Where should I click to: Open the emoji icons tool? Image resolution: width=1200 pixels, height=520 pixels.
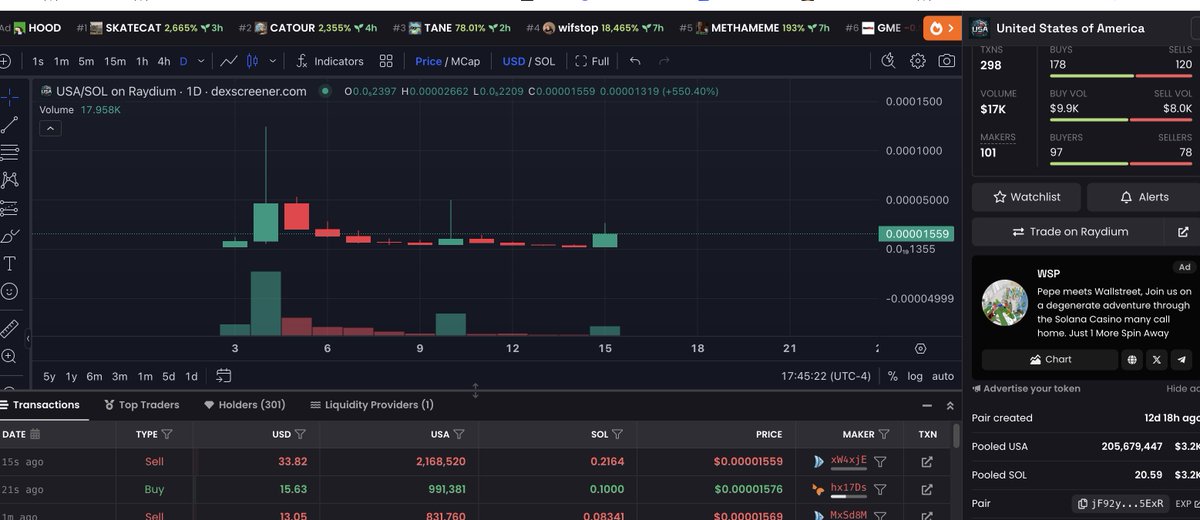10,292
